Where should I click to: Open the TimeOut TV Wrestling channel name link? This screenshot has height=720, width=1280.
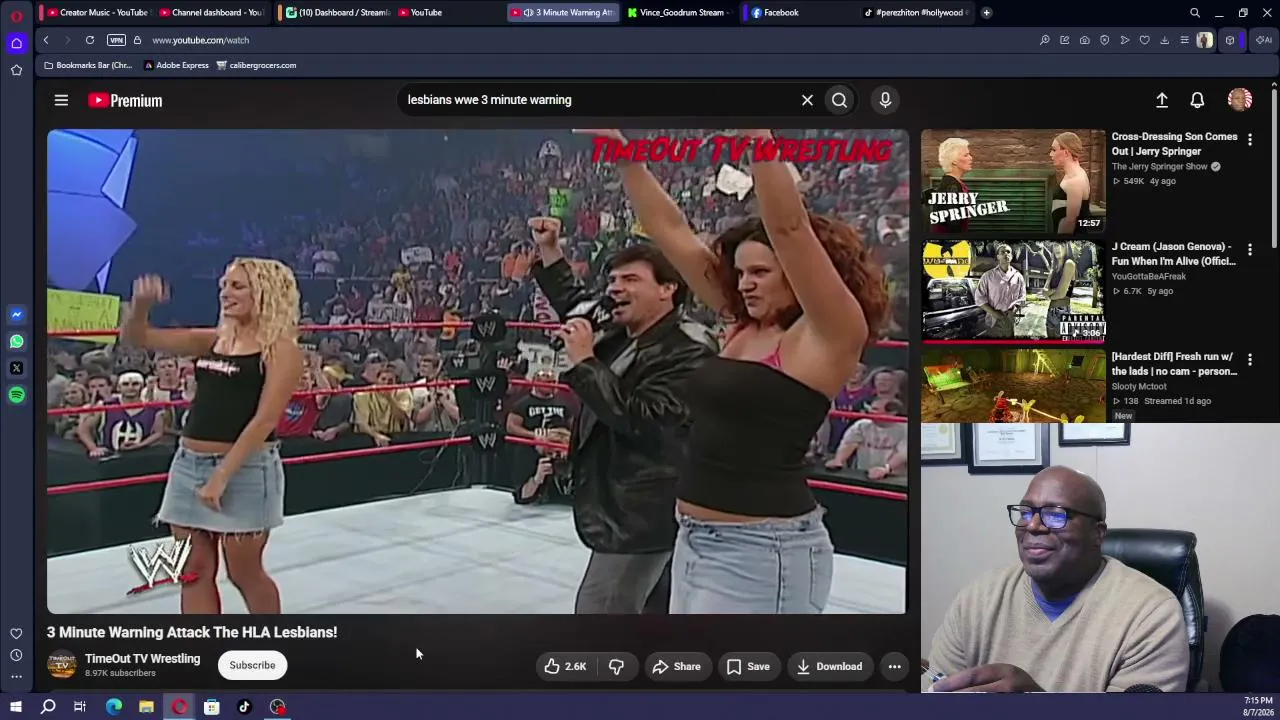143,659
